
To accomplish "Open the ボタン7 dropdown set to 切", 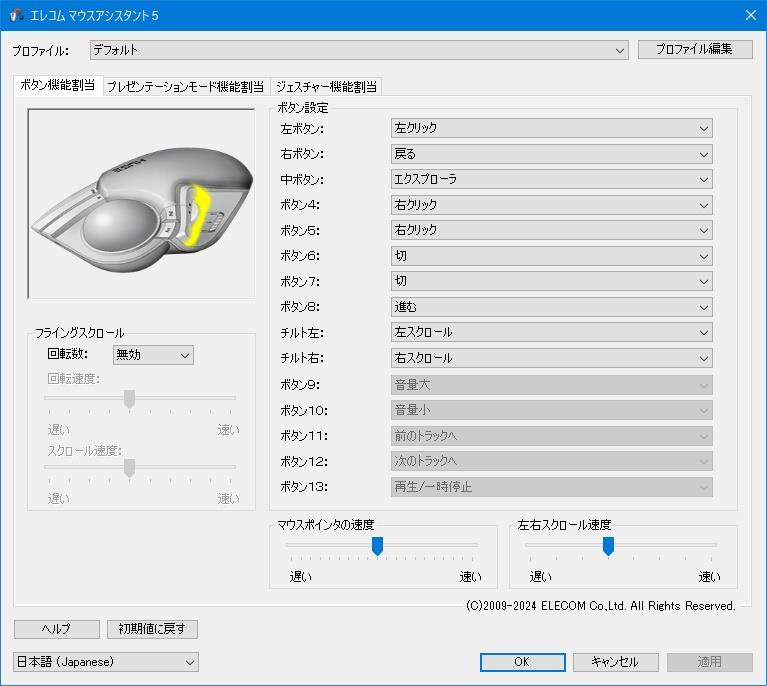I will tap(551, 281).
